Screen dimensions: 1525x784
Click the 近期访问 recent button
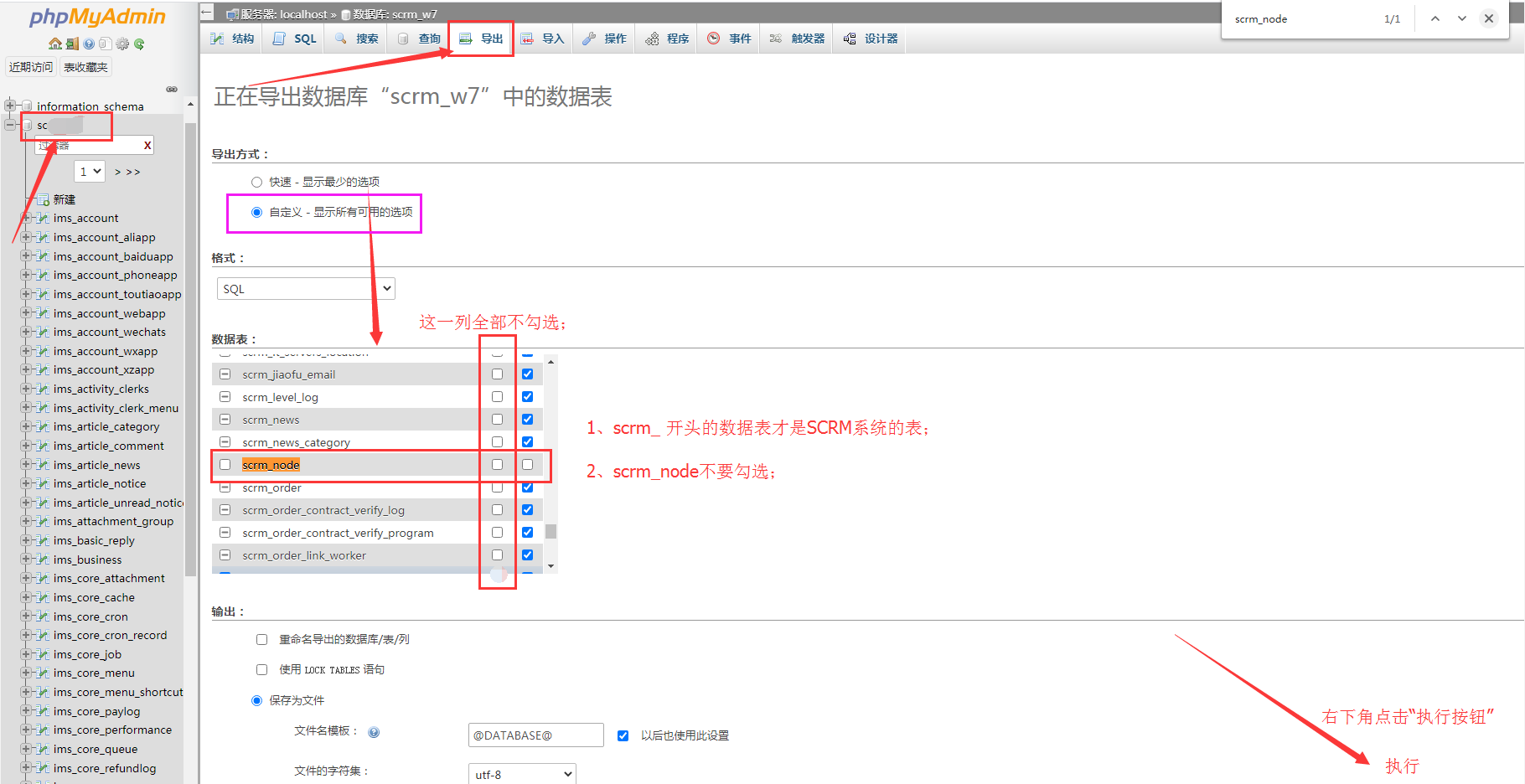pos(31,67)
